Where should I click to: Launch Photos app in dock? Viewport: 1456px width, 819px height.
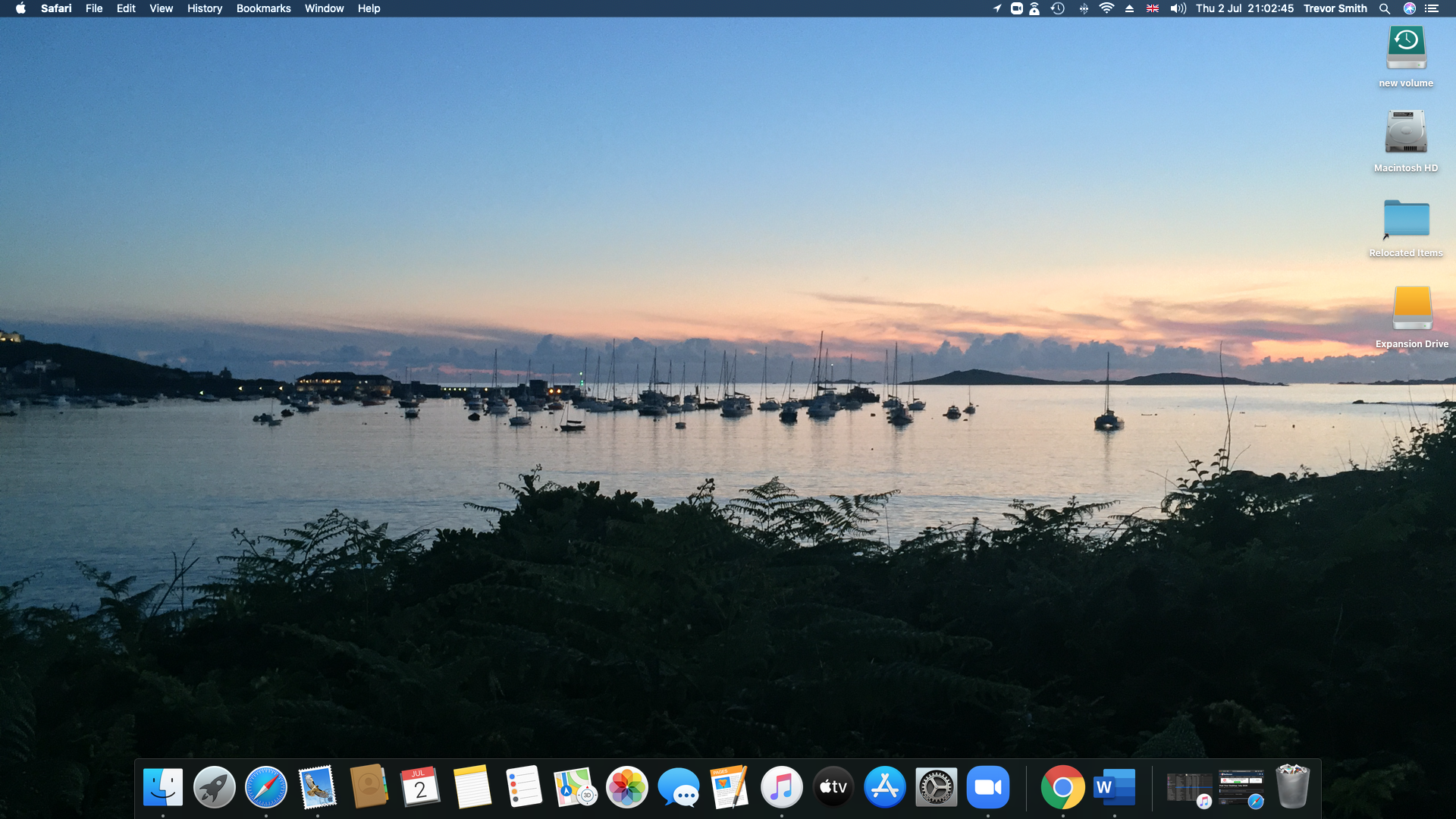coord(627,787)
